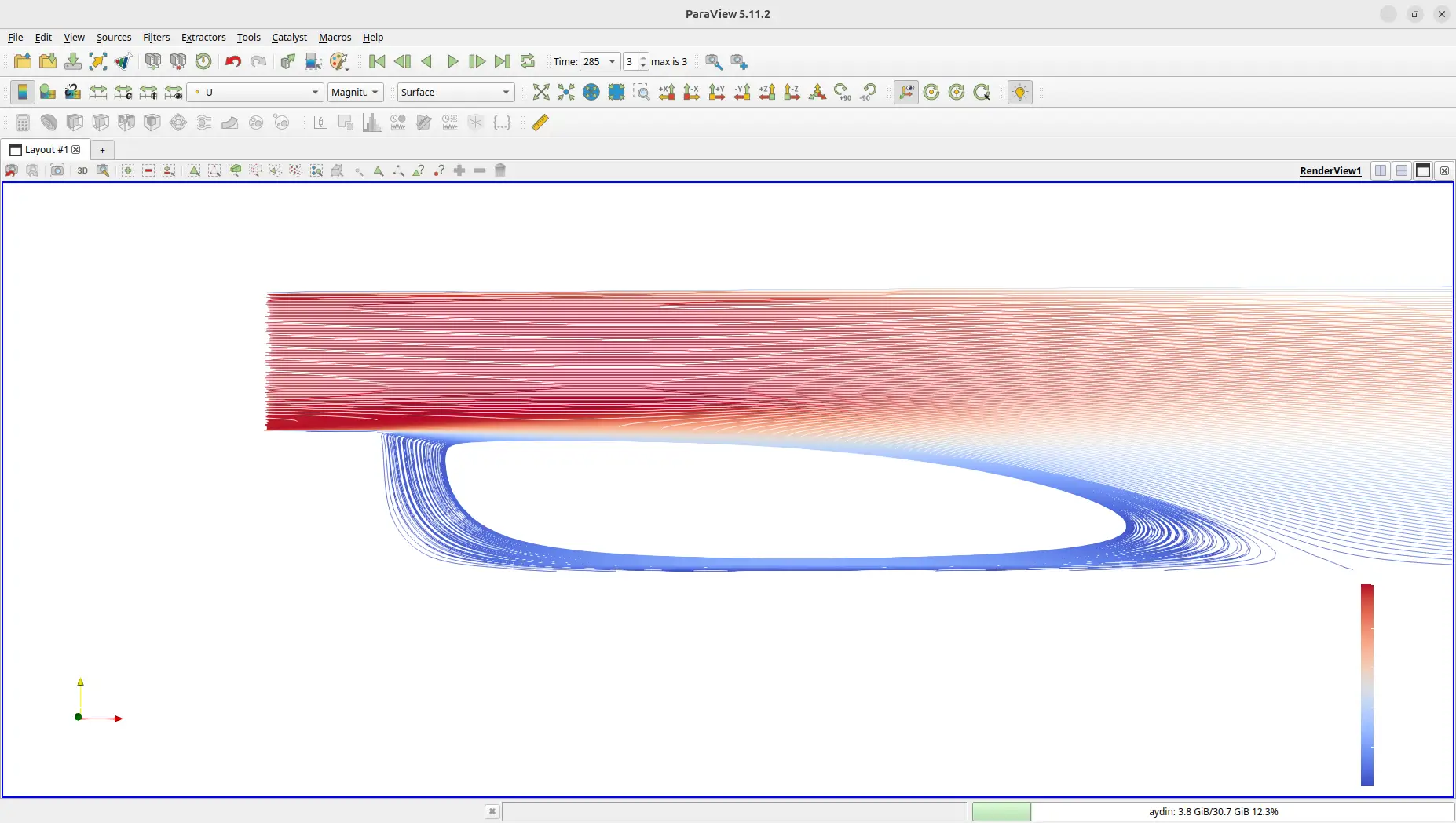Viewport: 1456px width, 823px height.
Task: Edit the color map
Action: pyautogui.click(x=48, y=92)
